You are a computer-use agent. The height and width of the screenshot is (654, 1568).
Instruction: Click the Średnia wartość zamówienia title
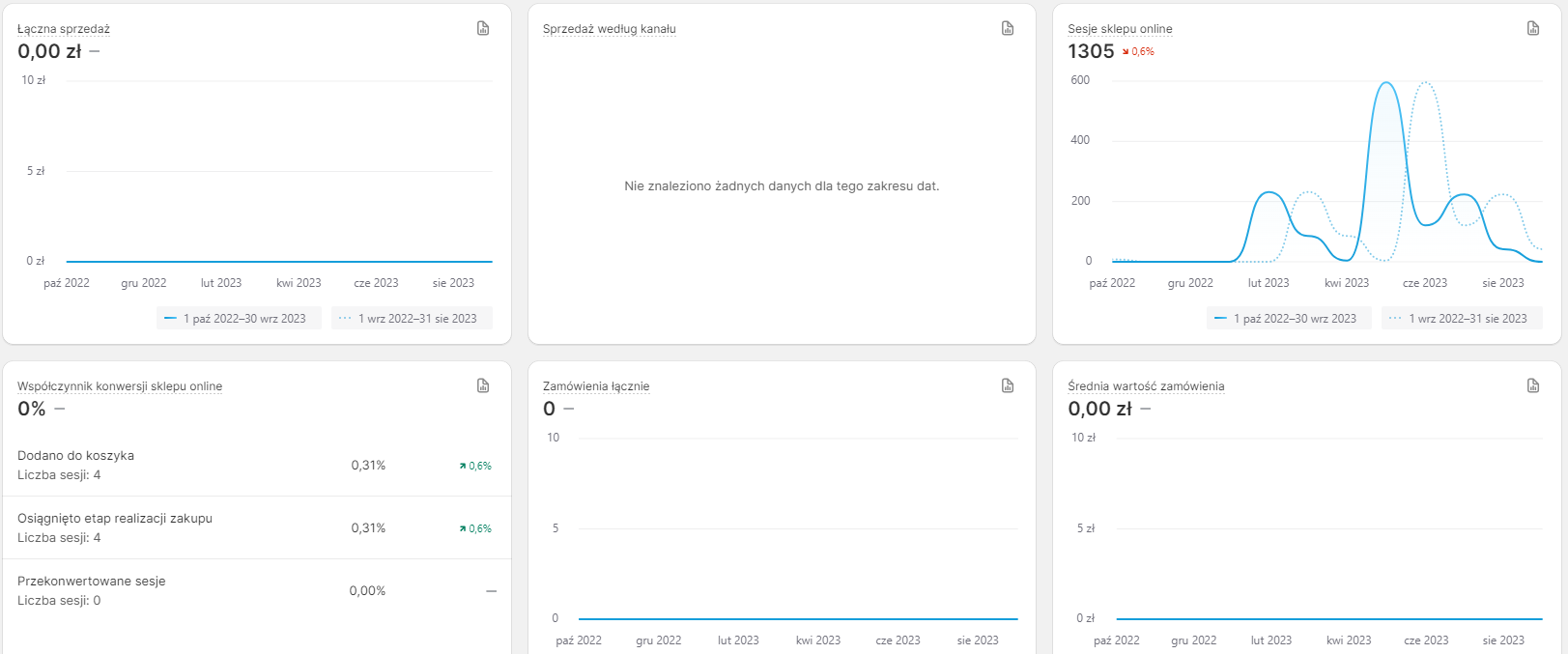pos(1146,386)
